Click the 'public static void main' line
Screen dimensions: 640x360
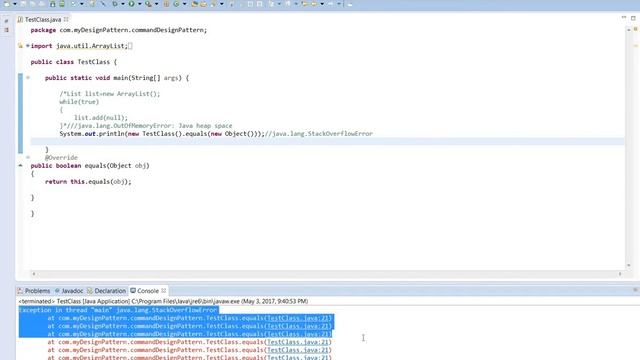click(x=117, y=78)
